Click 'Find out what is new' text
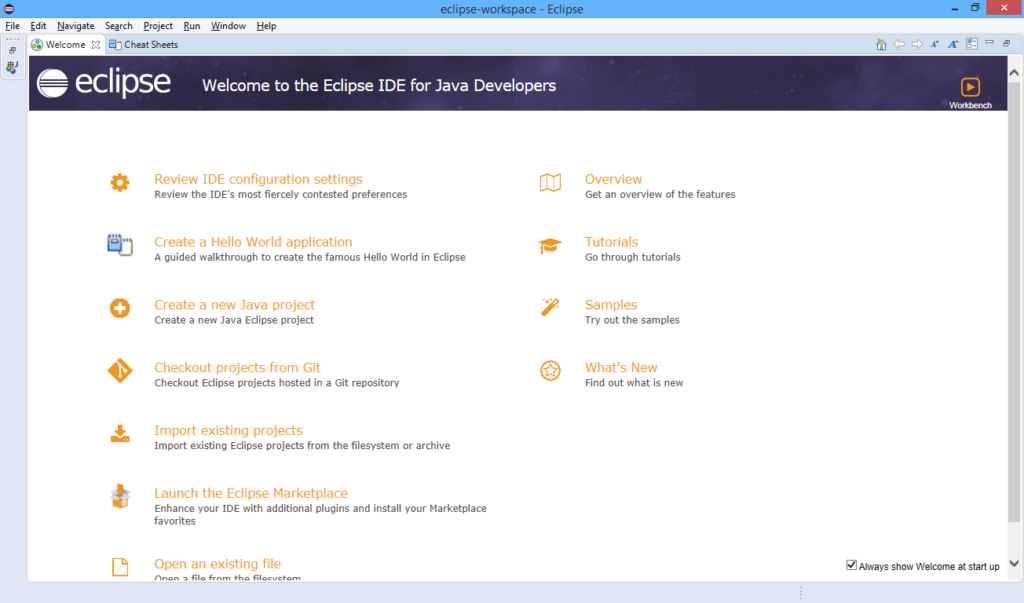This screenshot has height=603, width=1024. pos(633,382)
